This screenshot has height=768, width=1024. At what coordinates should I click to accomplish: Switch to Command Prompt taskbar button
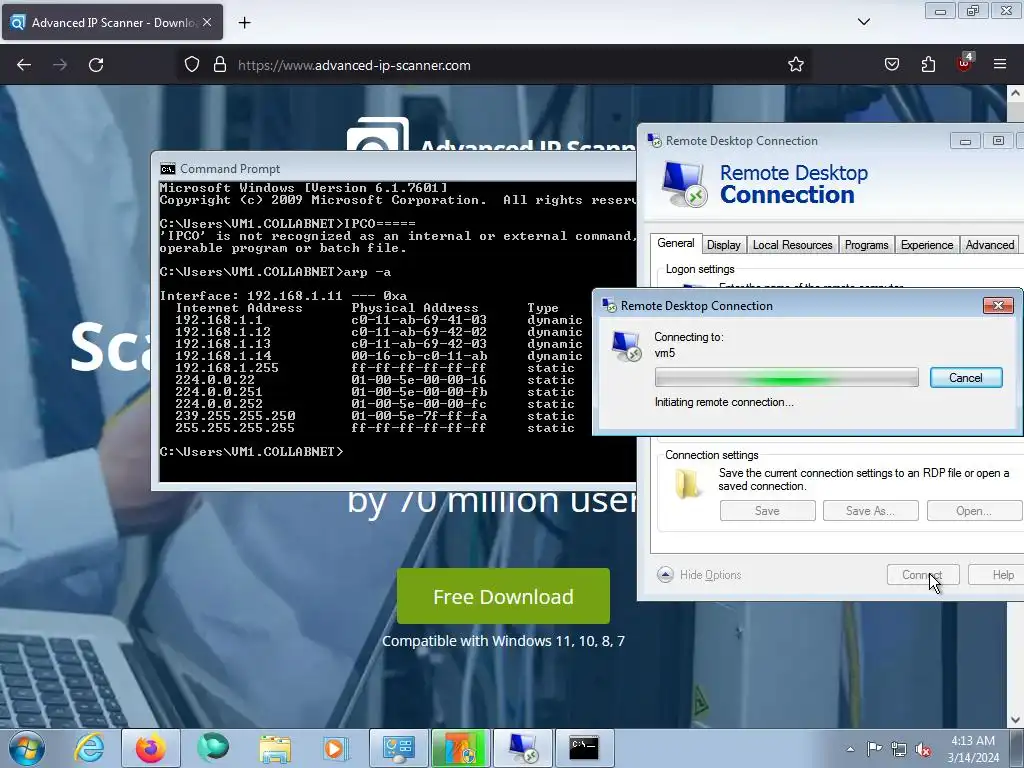click(x=584, y=748)
